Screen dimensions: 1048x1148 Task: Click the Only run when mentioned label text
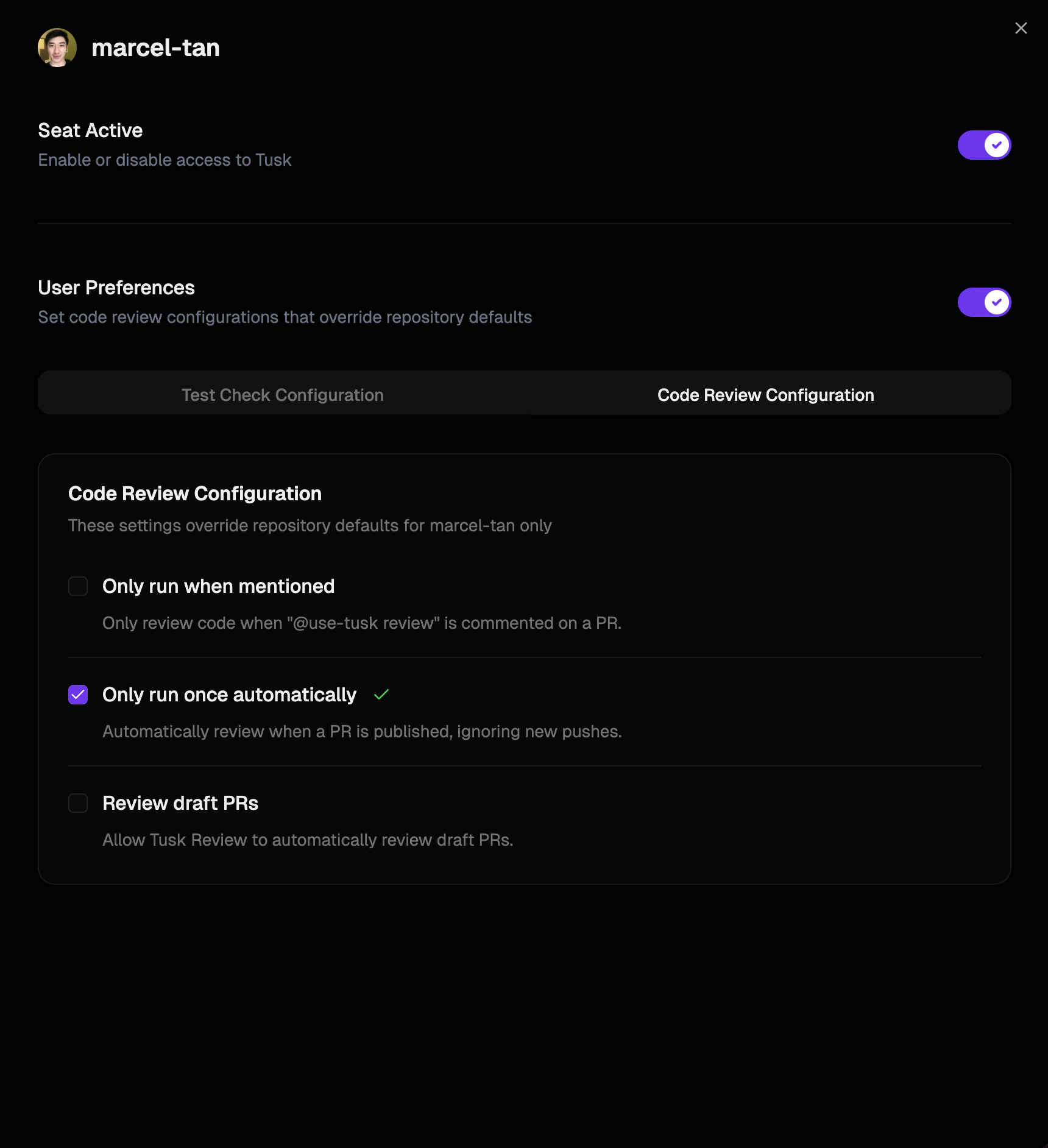(x=218, y=586)
